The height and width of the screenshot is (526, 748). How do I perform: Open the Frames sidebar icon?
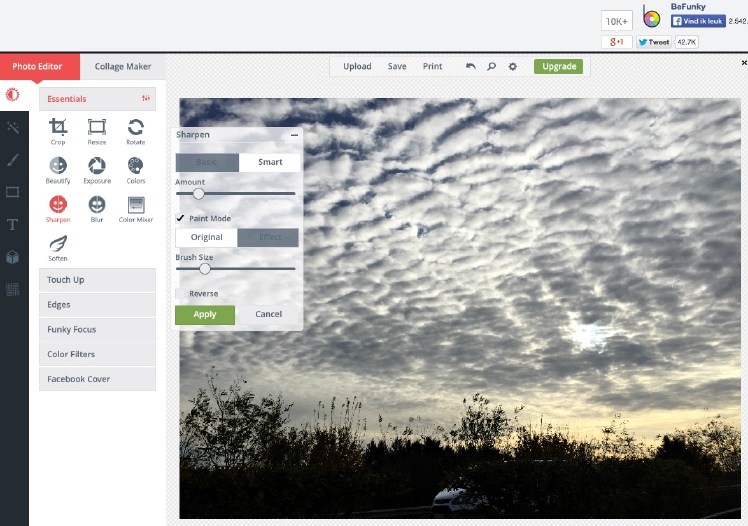(12, 192)
